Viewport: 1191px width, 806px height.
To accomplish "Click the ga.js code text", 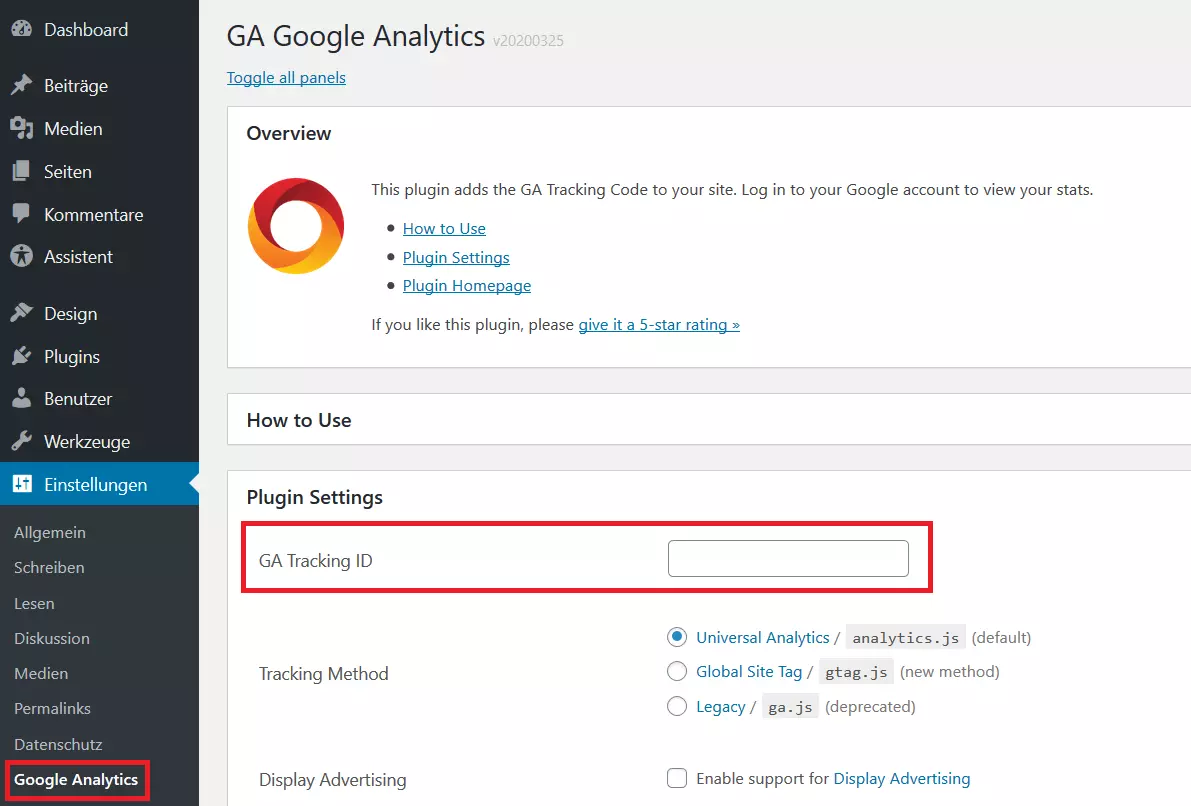I will pos(790,707).
